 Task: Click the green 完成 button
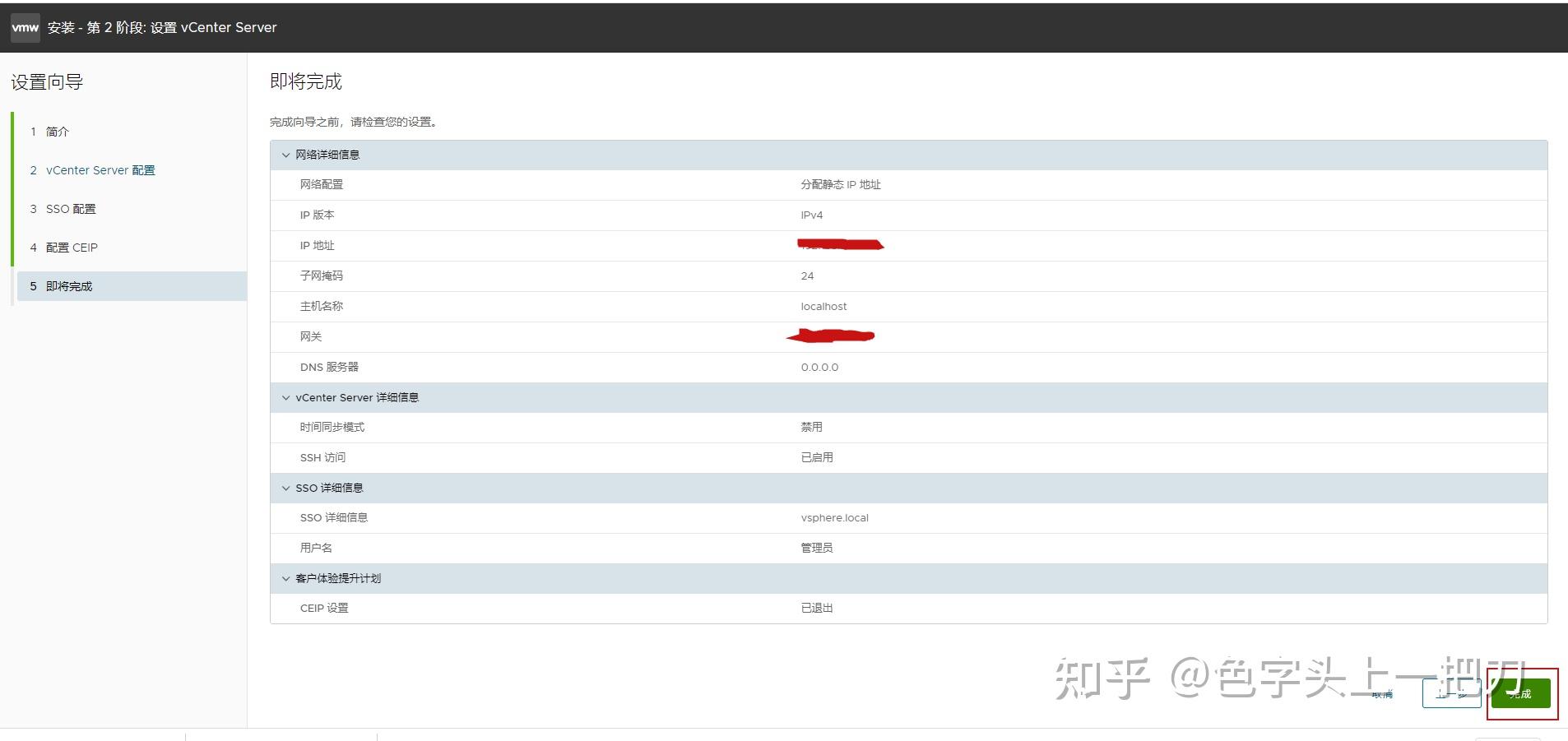click(x=1520, y=693)
